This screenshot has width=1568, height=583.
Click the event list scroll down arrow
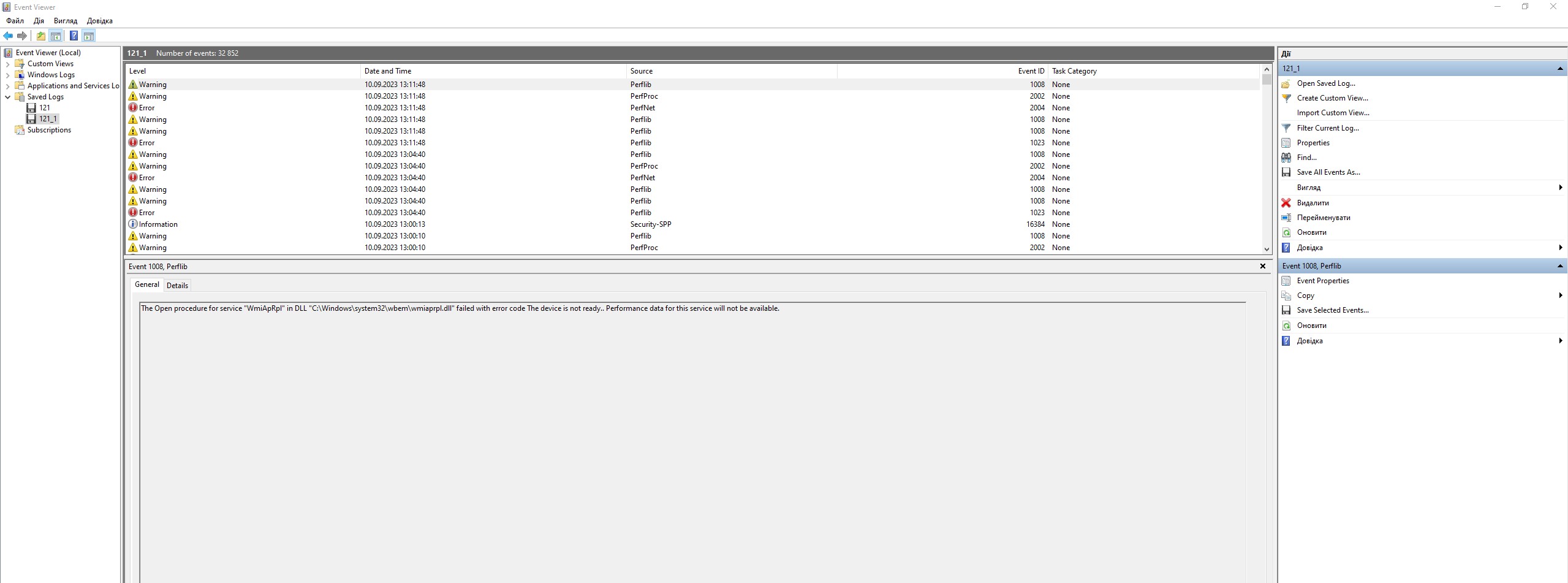pos(1267,249)
